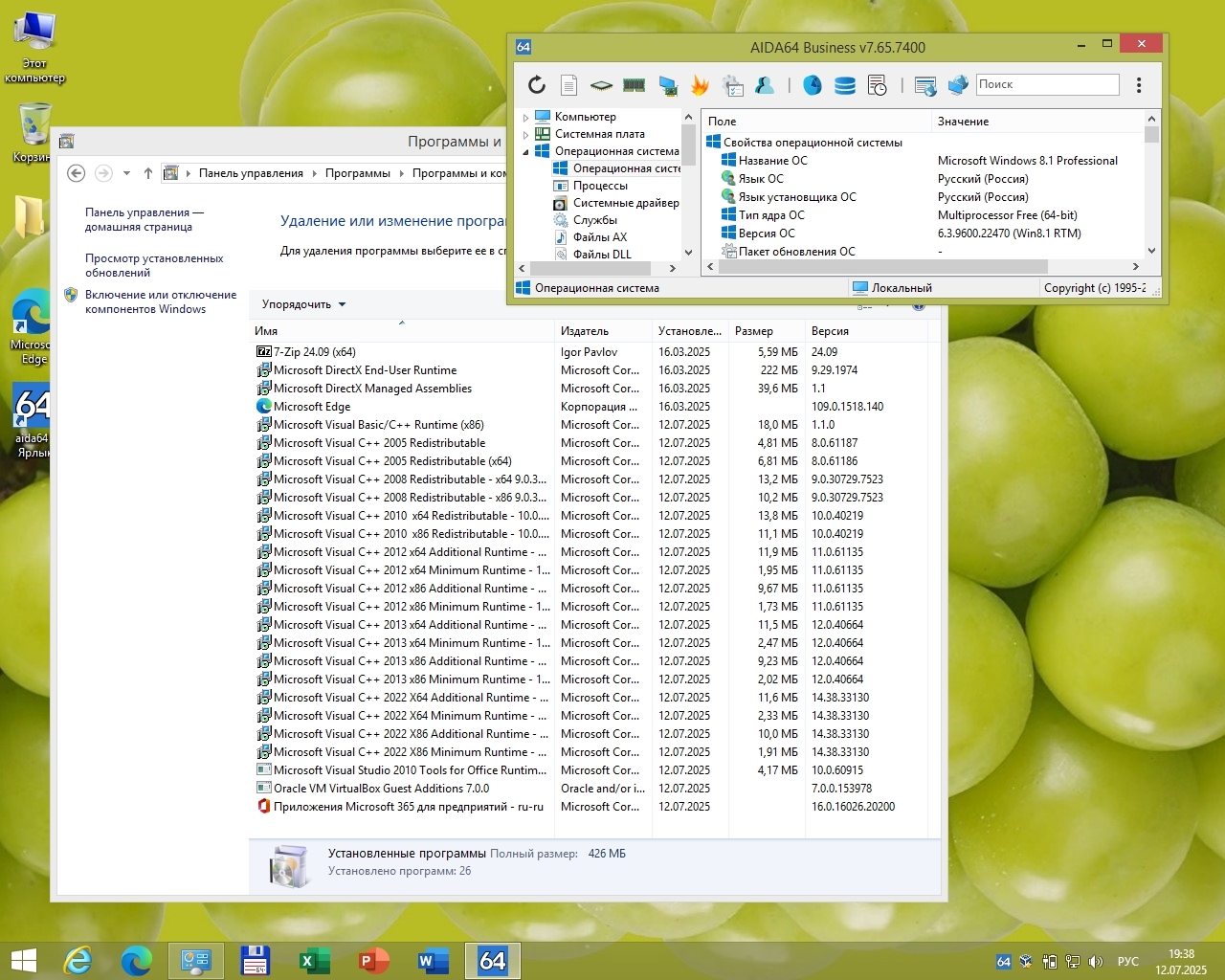Open recent locations dropdown arrow in Programs window
Image resolution: width=1225 pixels, height=980 pixels.
click(x=126, y=173)
